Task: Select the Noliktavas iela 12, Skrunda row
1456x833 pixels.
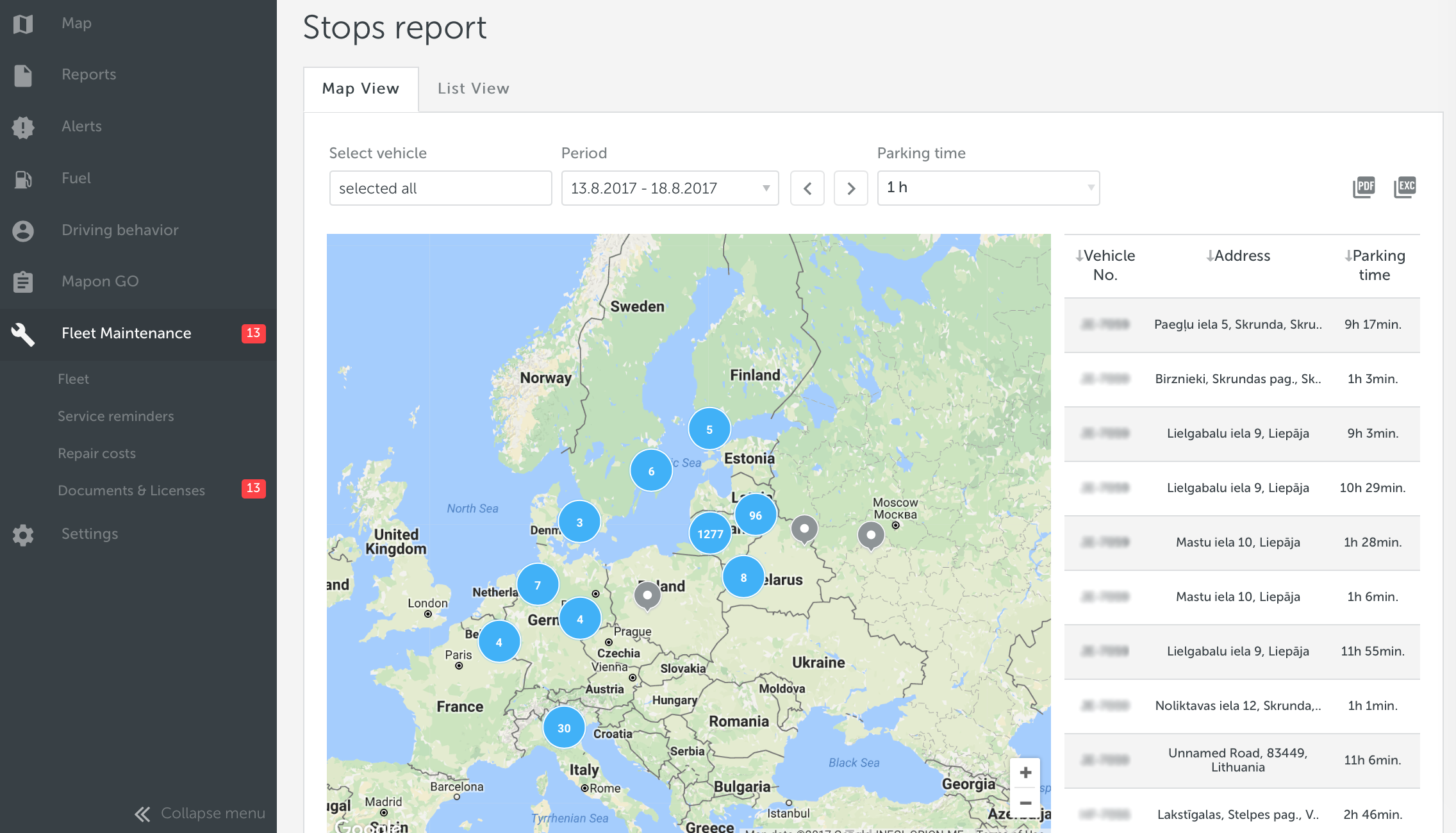Action: 1242,706
